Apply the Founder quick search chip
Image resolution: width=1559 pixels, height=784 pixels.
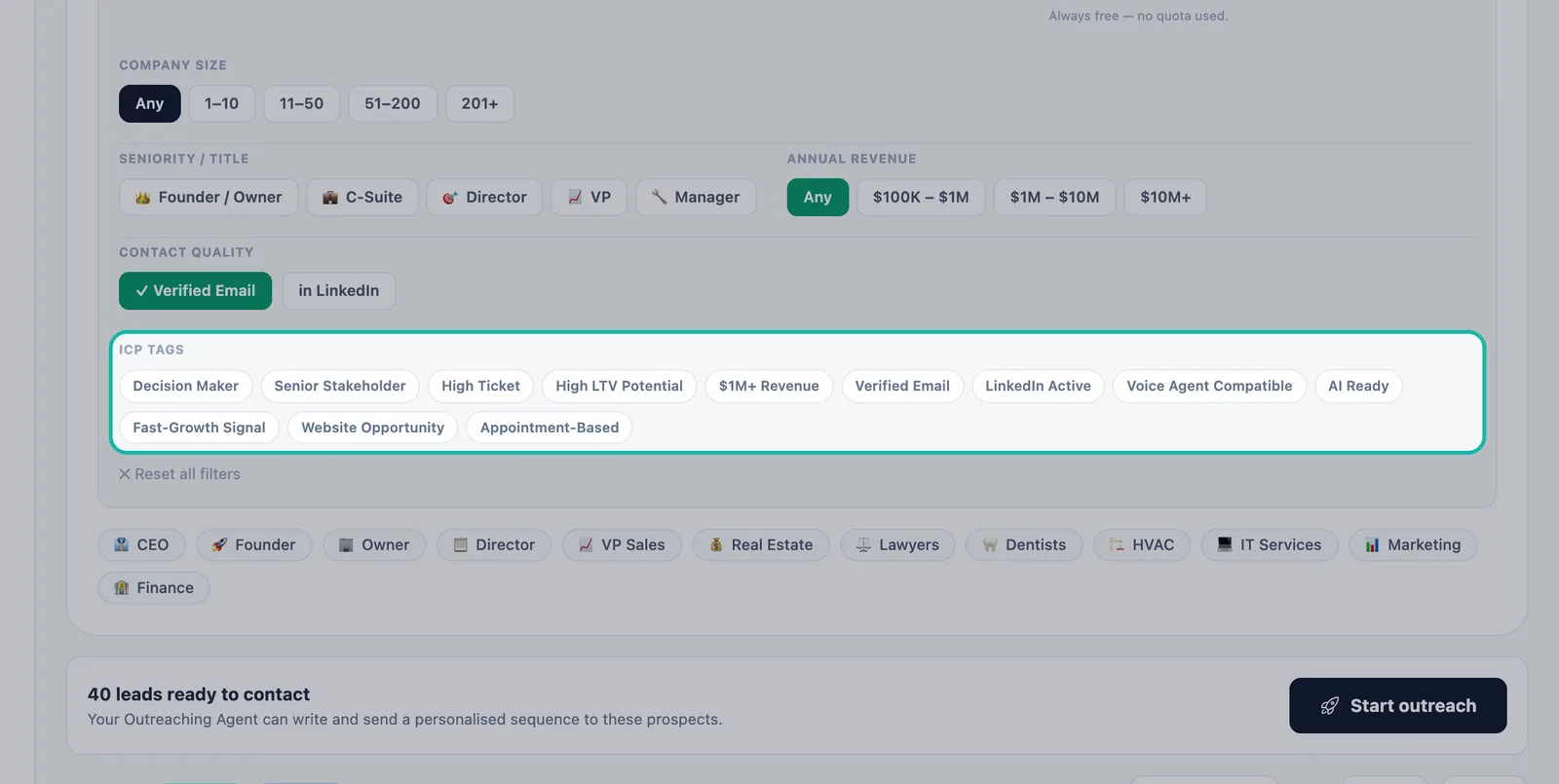coord(253,544)
